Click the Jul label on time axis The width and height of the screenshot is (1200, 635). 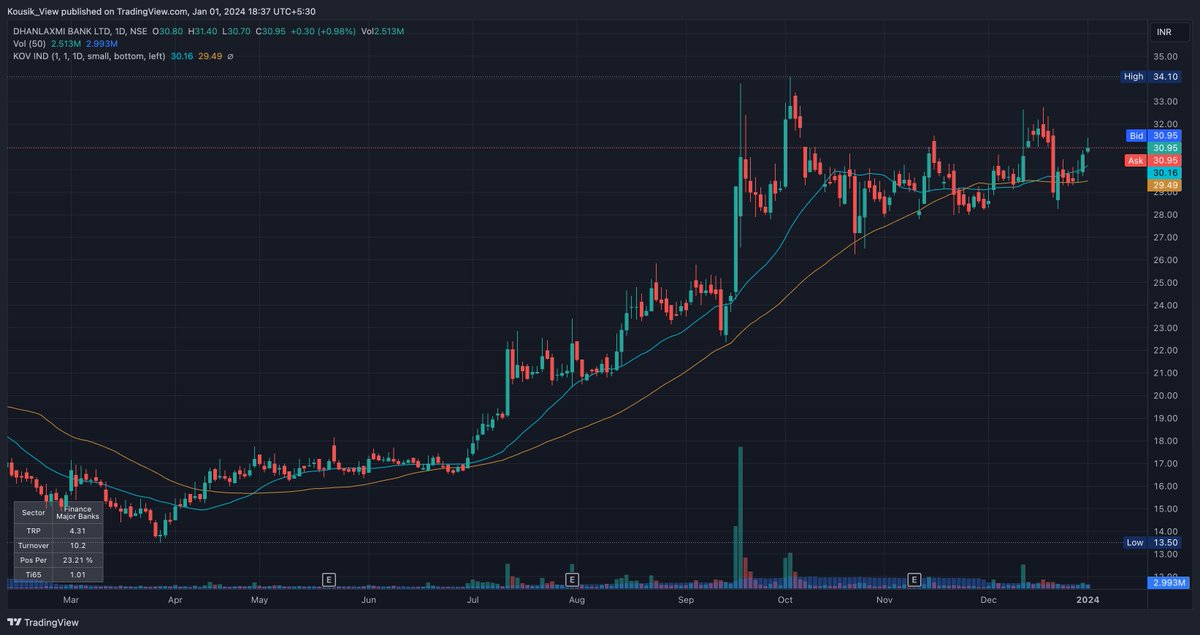pos(472,600)
